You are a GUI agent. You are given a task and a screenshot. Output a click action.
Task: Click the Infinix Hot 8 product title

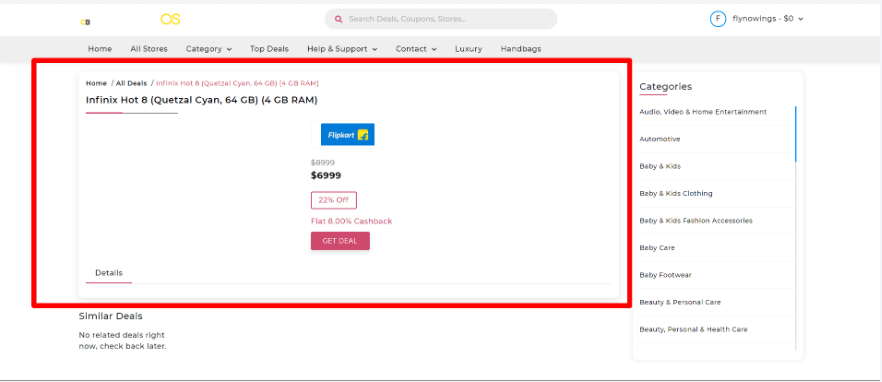pyautogui.click(x=201, y=100)
